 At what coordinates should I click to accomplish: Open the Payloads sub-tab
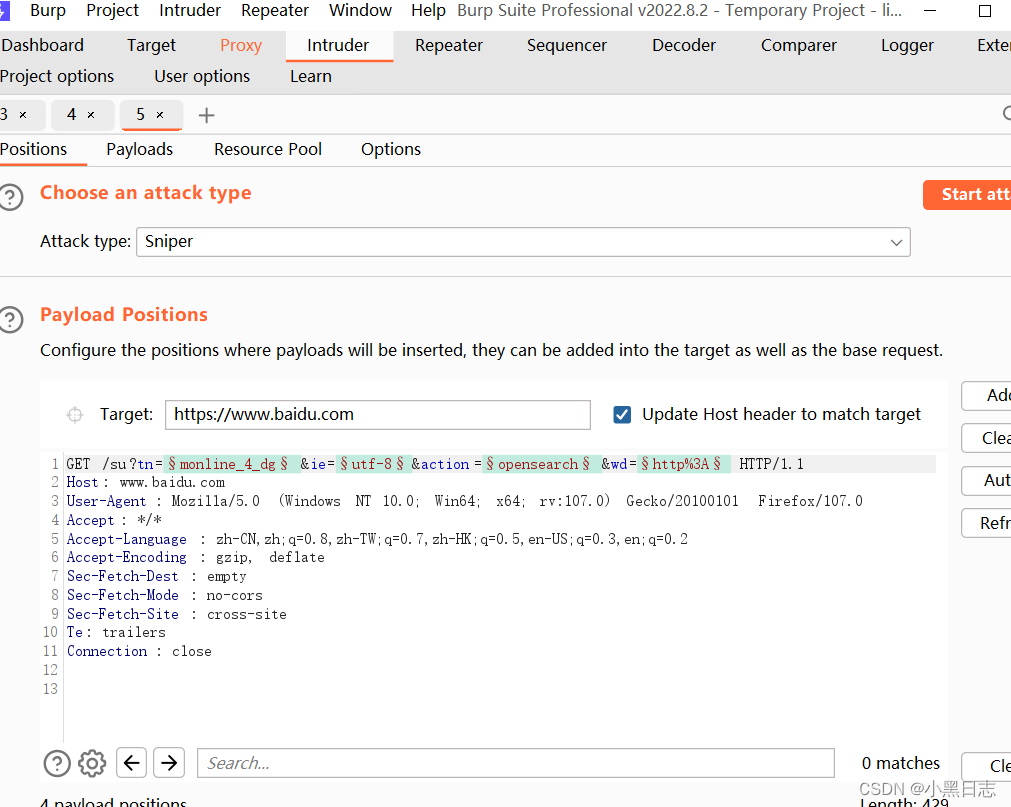139,150
